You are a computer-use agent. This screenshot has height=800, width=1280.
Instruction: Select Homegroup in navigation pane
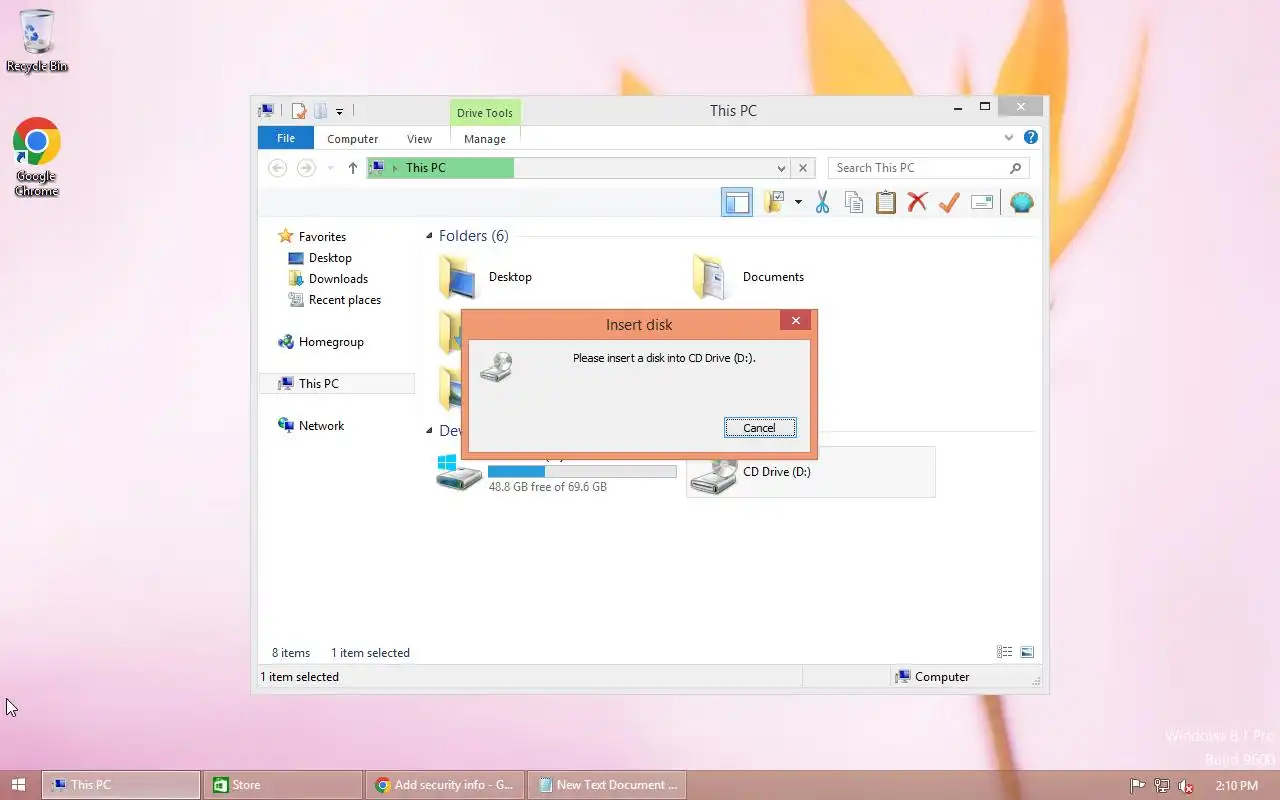tap(320, 342)
